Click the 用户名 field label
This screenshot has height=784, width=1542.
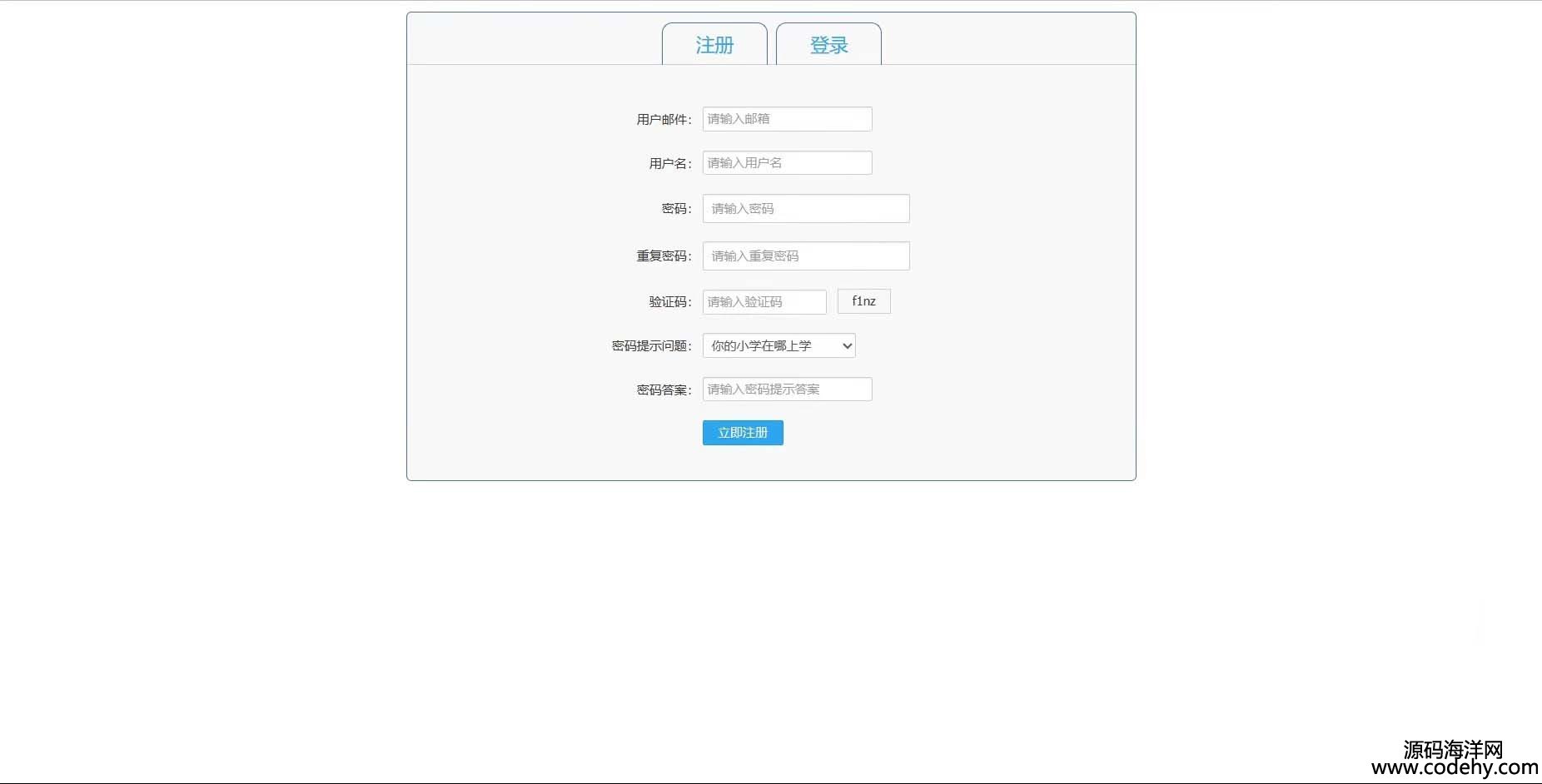click(x=670, y=164)
